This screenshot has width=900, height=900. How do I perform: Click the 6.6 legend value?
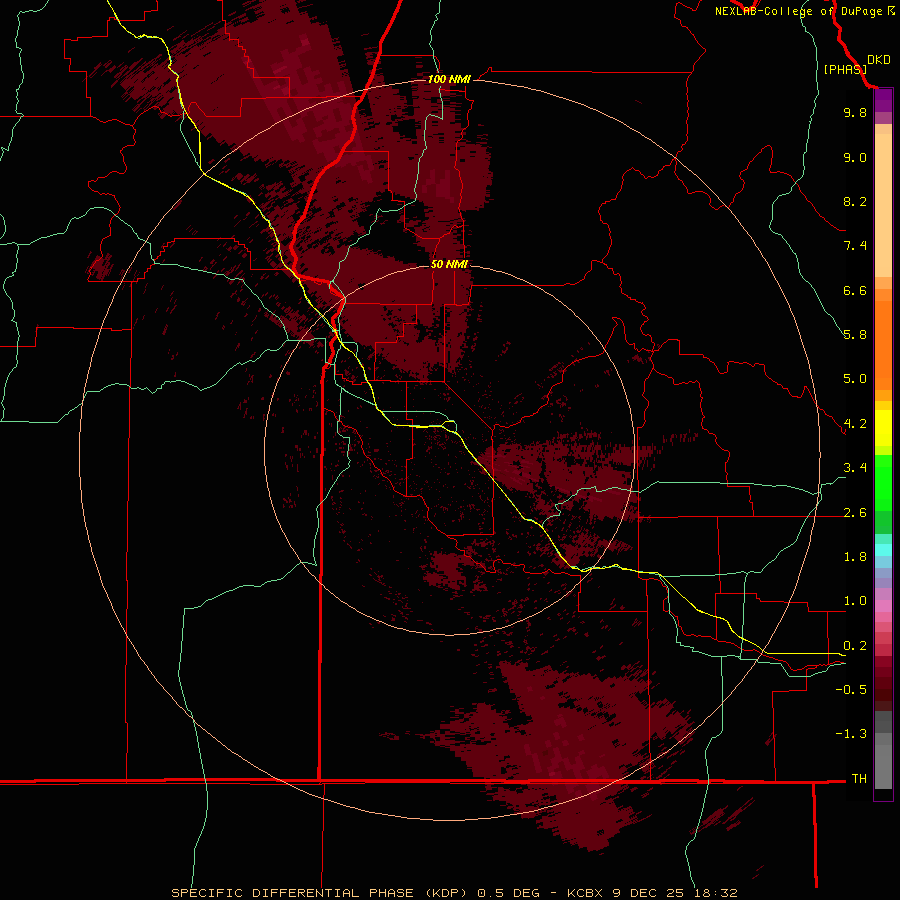tap(855, 290)
